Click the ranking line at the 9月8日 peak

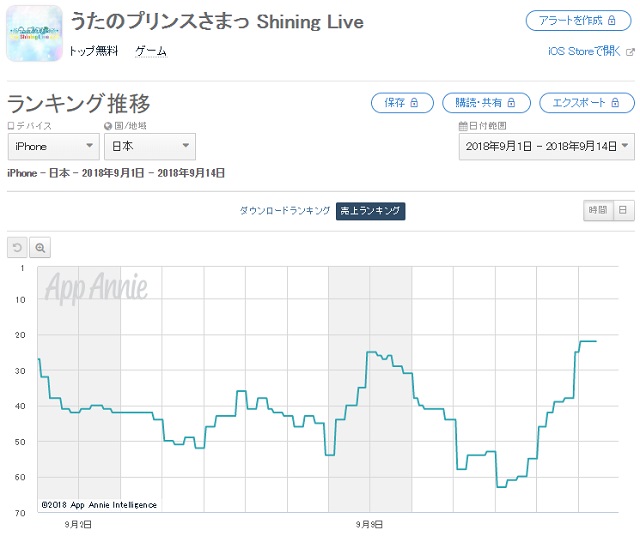372,352
